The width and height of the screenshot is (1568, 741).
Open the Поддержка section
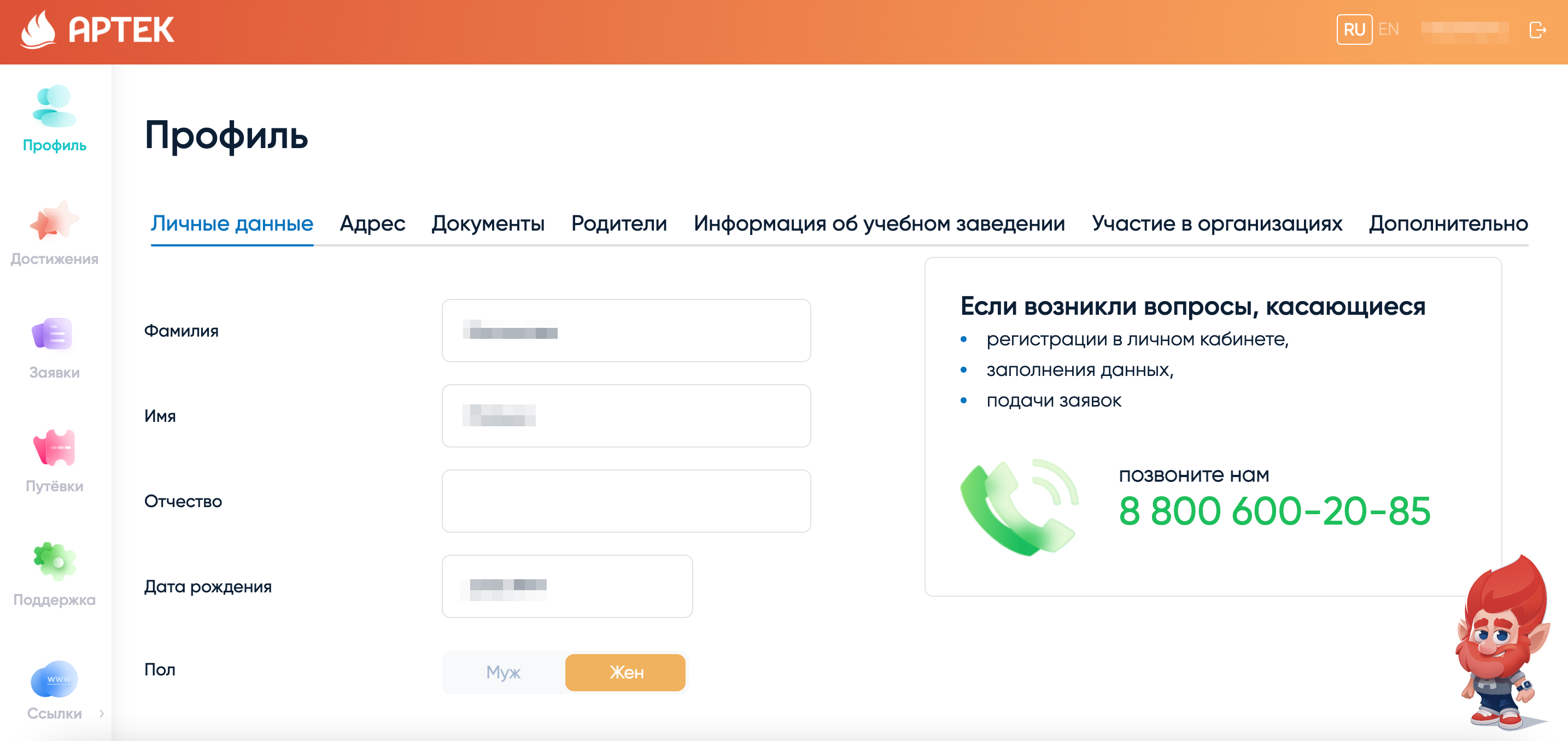point(53,580)
